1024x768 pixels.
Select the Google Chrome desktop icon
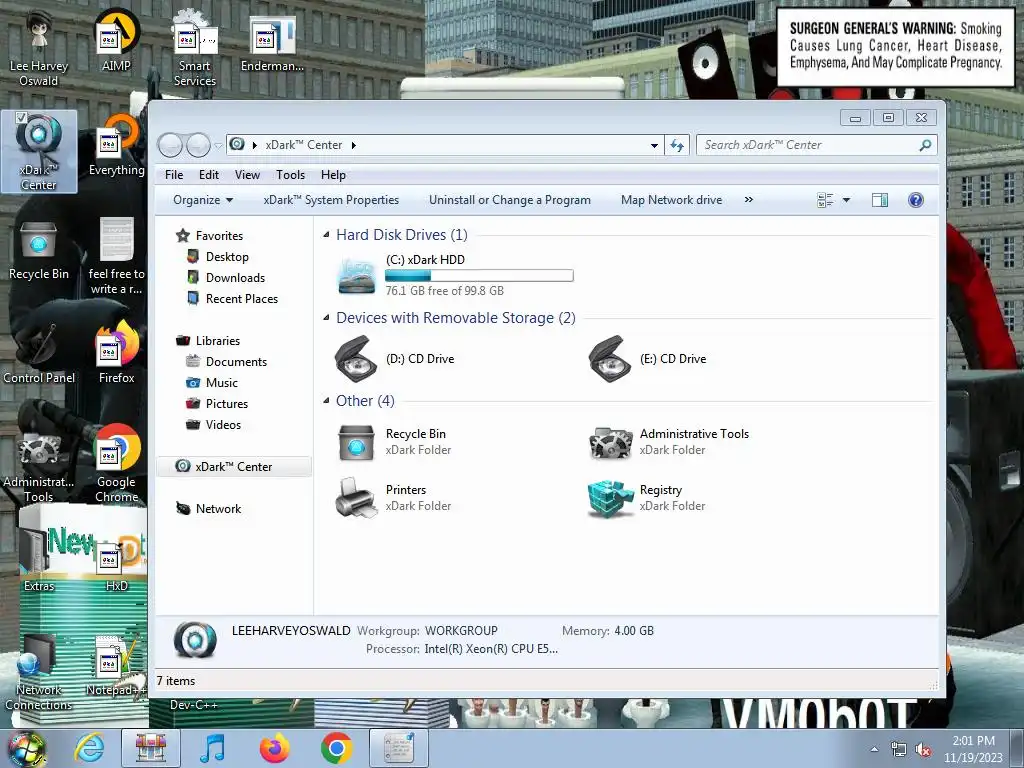116,464
